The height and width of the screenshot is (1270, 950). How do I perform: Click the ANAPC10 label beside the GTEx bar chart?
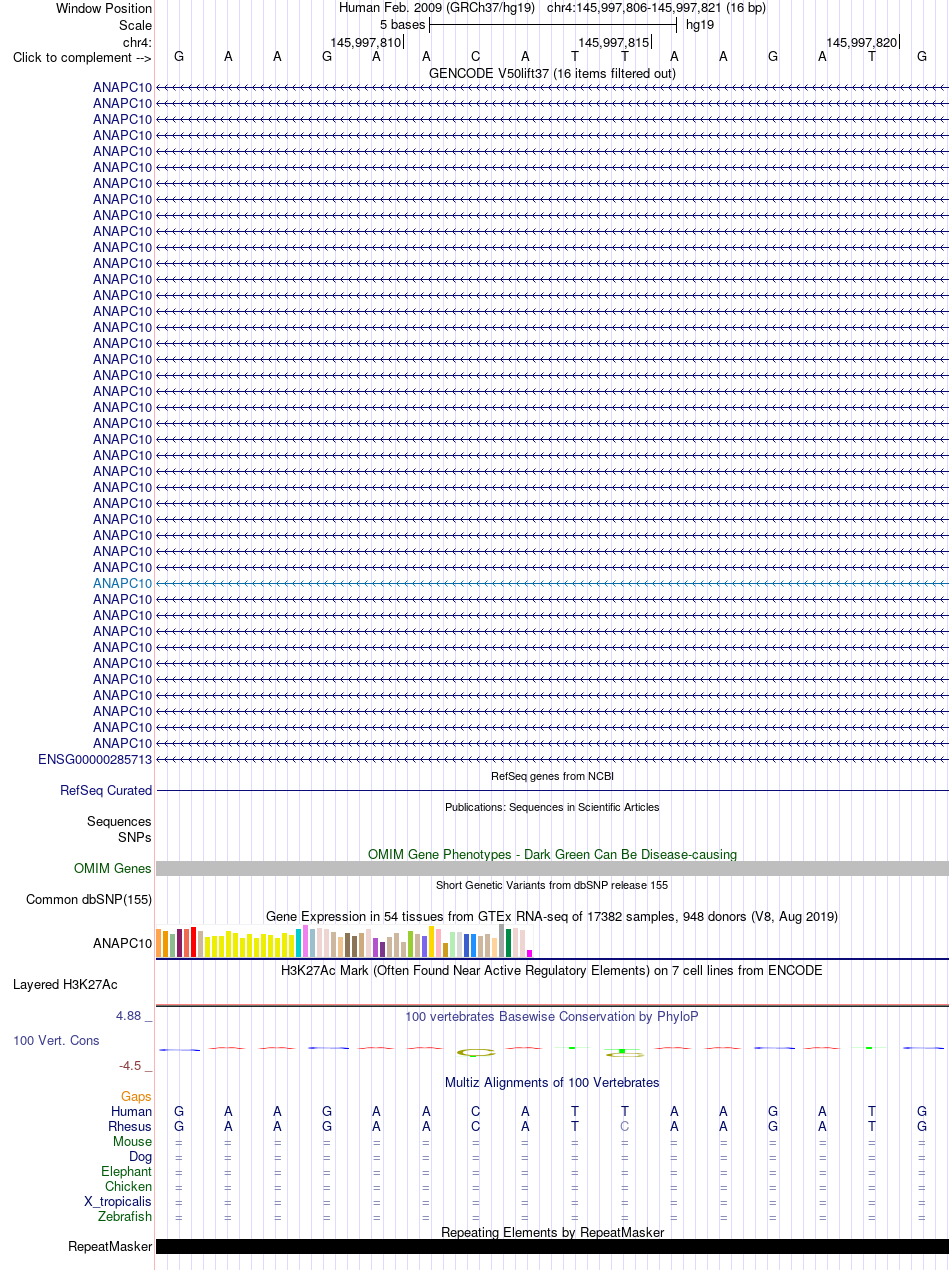[x=123, y=942]
